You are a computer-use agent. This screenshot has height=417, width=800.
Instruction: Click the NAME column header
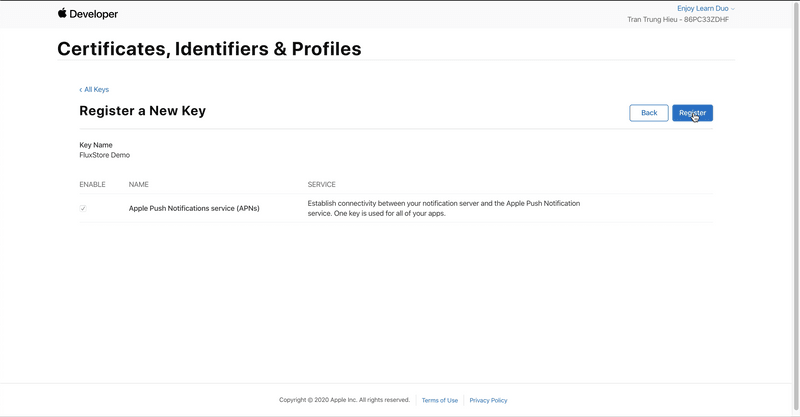pyautogui.click(x=139, y=184)
